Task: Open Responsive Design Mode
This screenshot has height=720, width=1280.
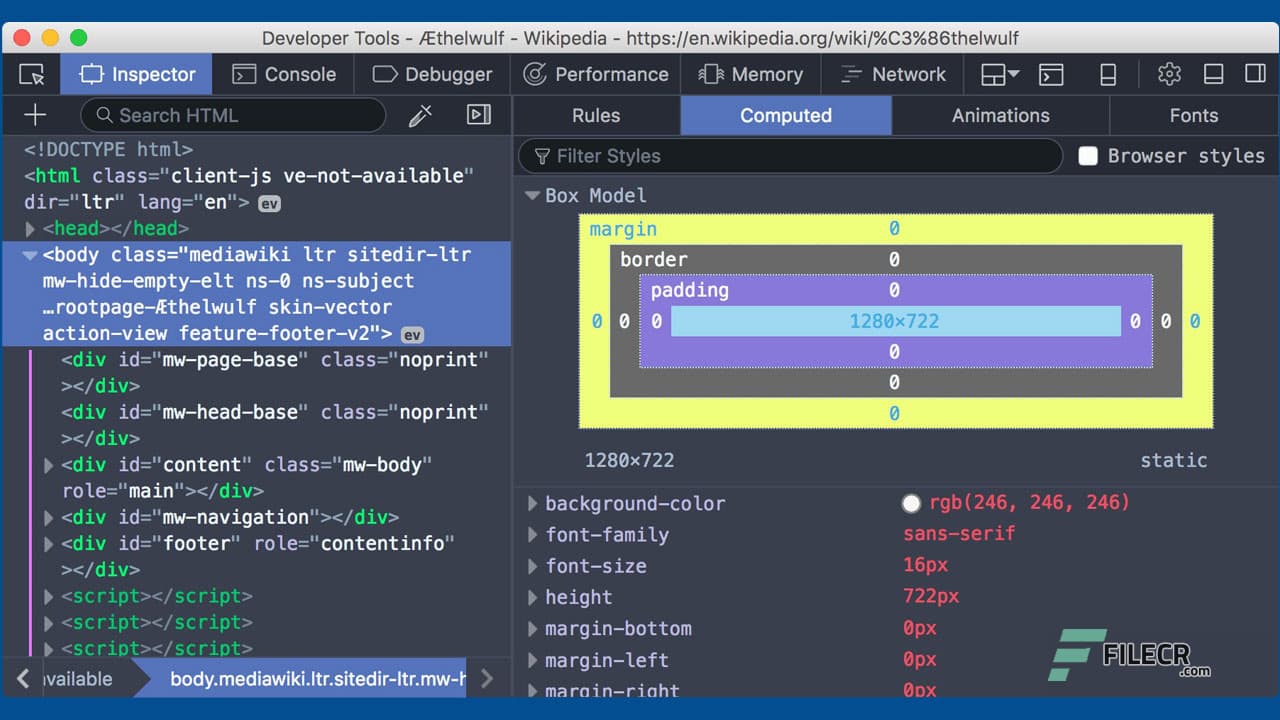Action: point(1106,74)
